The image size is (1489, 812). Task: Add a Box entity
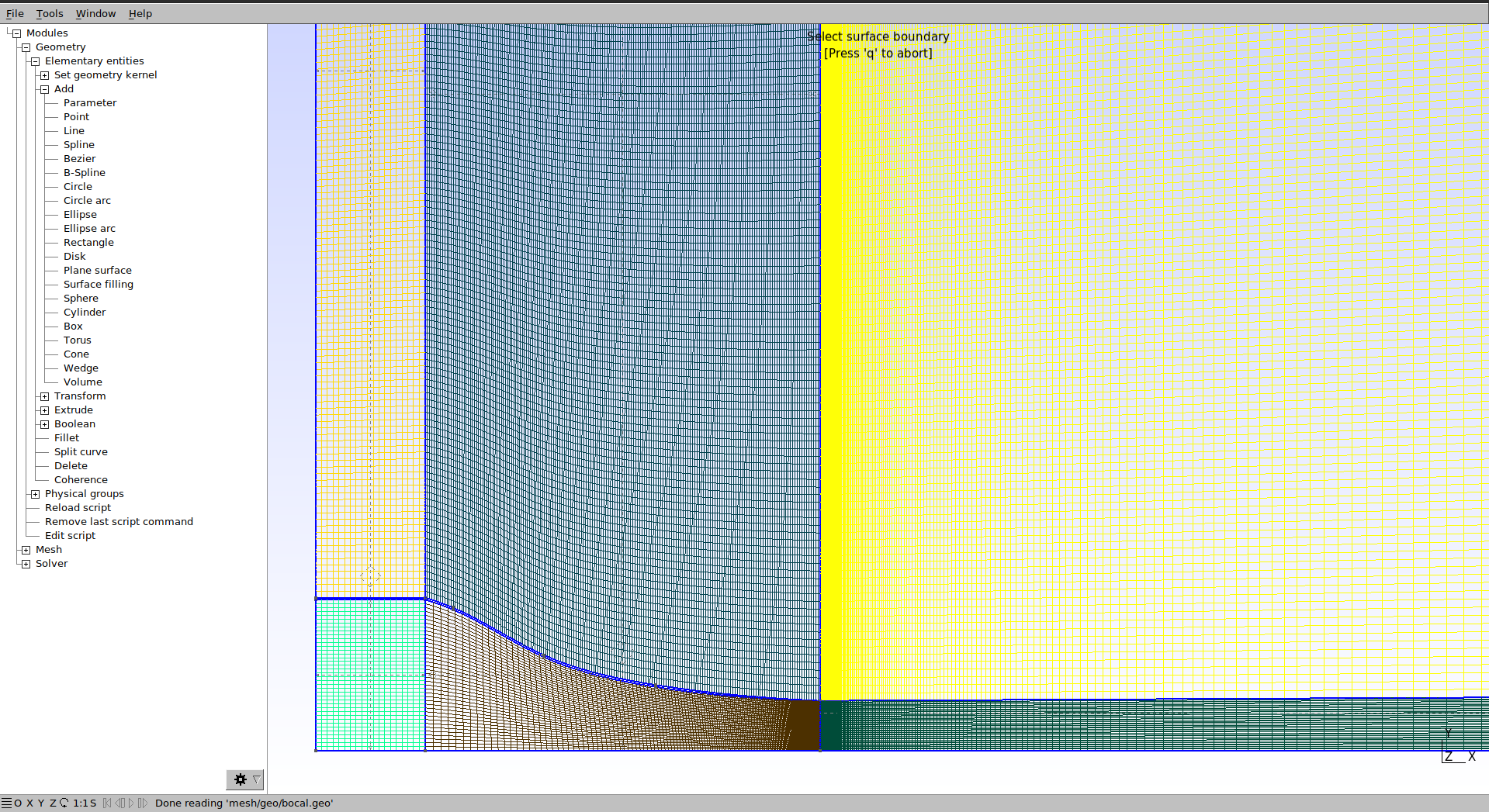(73, 326)
